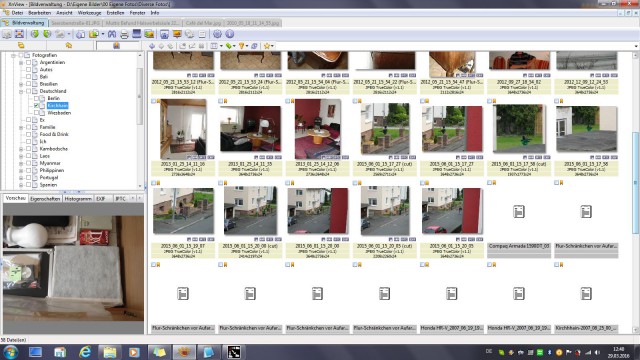
Task: Open the Werkzeuge menu
Action: click(89, 13)
